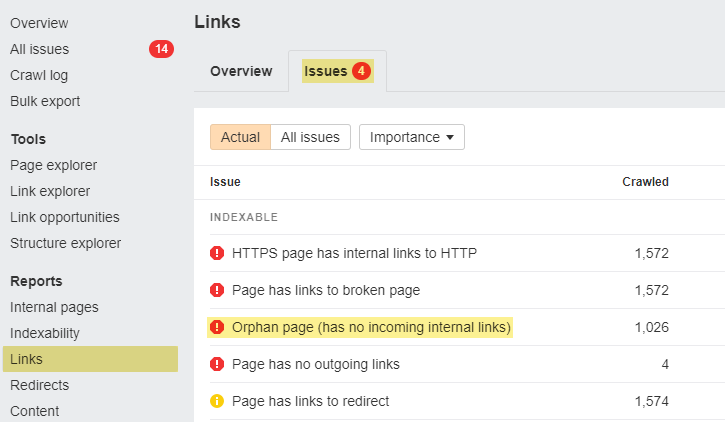Click crawled count 1,572 for broken page issue

click(x=651, y=290)
